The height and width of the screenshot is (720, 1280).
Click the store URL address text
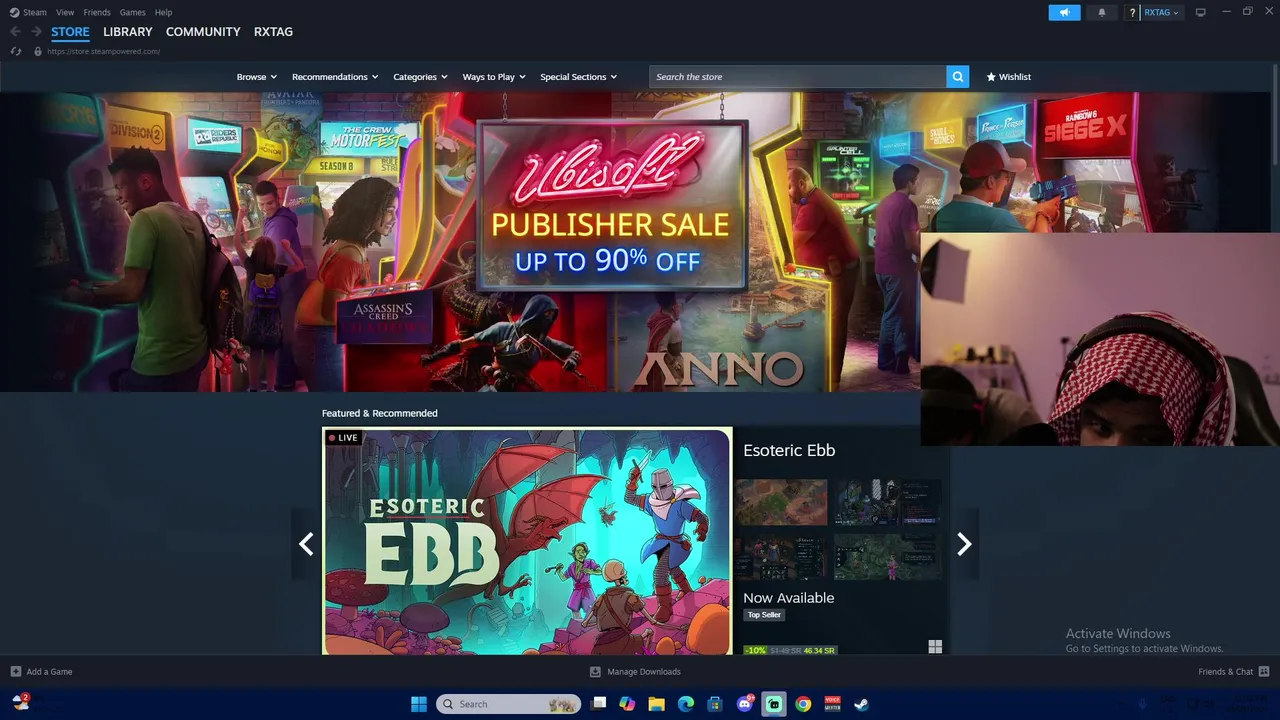pyautogui.click(x=103, y=51)
